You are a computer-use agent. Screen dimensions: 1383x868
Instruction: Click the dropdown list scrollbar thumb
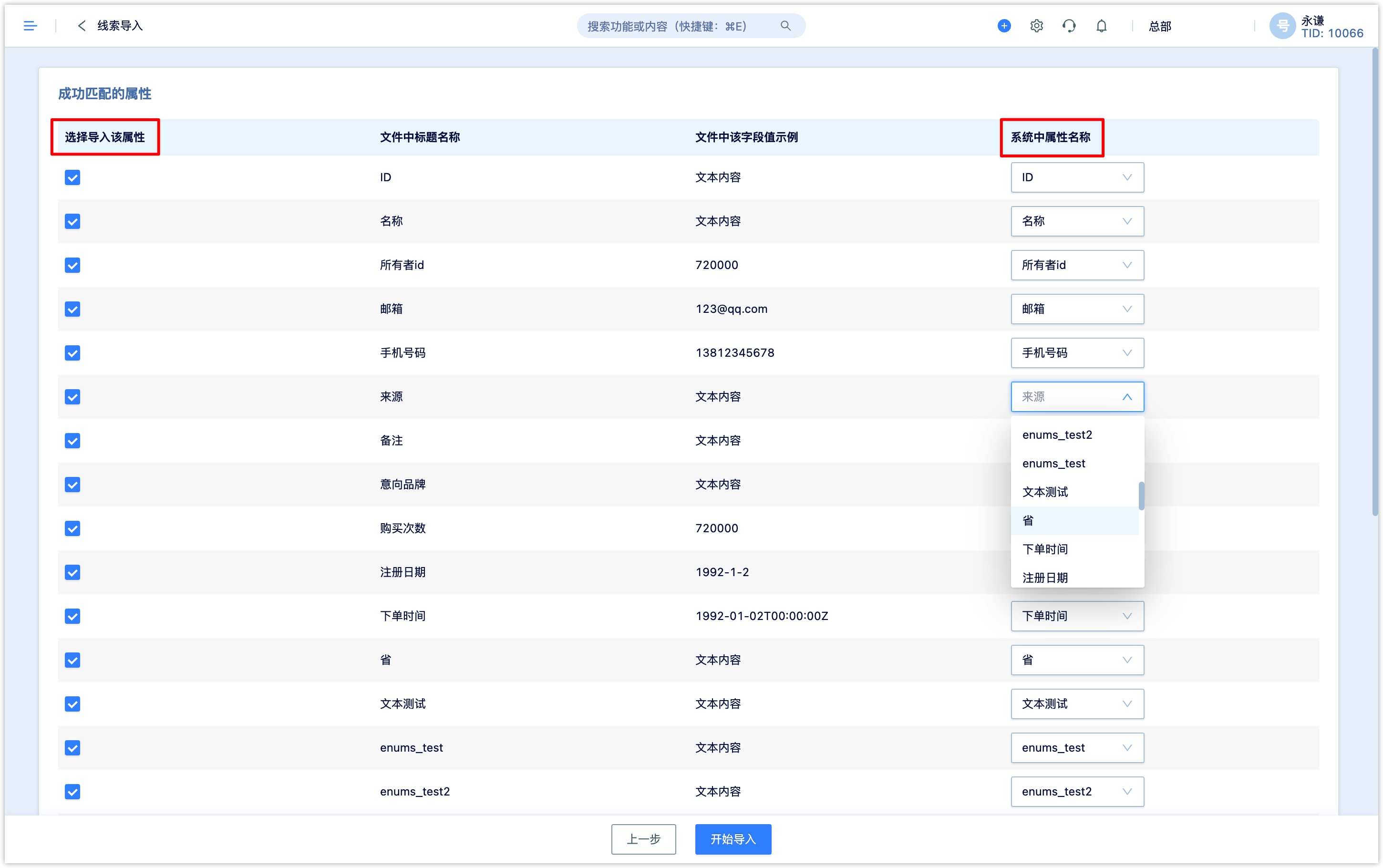1141,496
